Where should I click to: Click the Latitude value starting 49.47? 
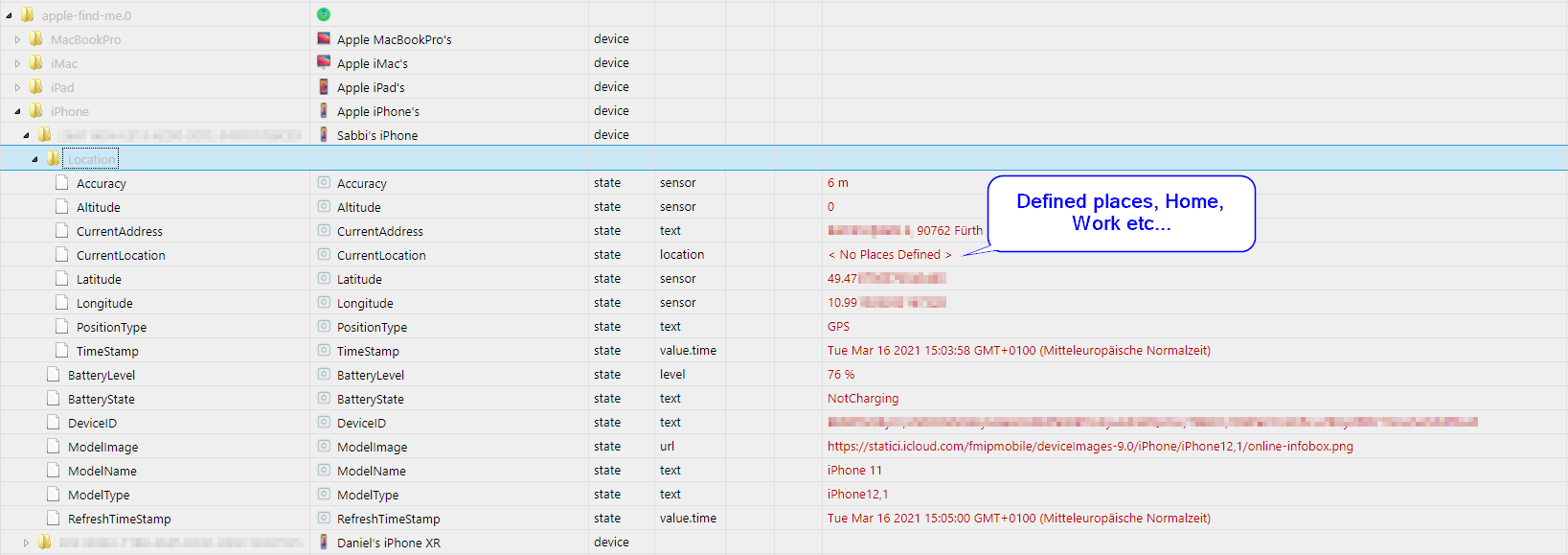(886, 278)
